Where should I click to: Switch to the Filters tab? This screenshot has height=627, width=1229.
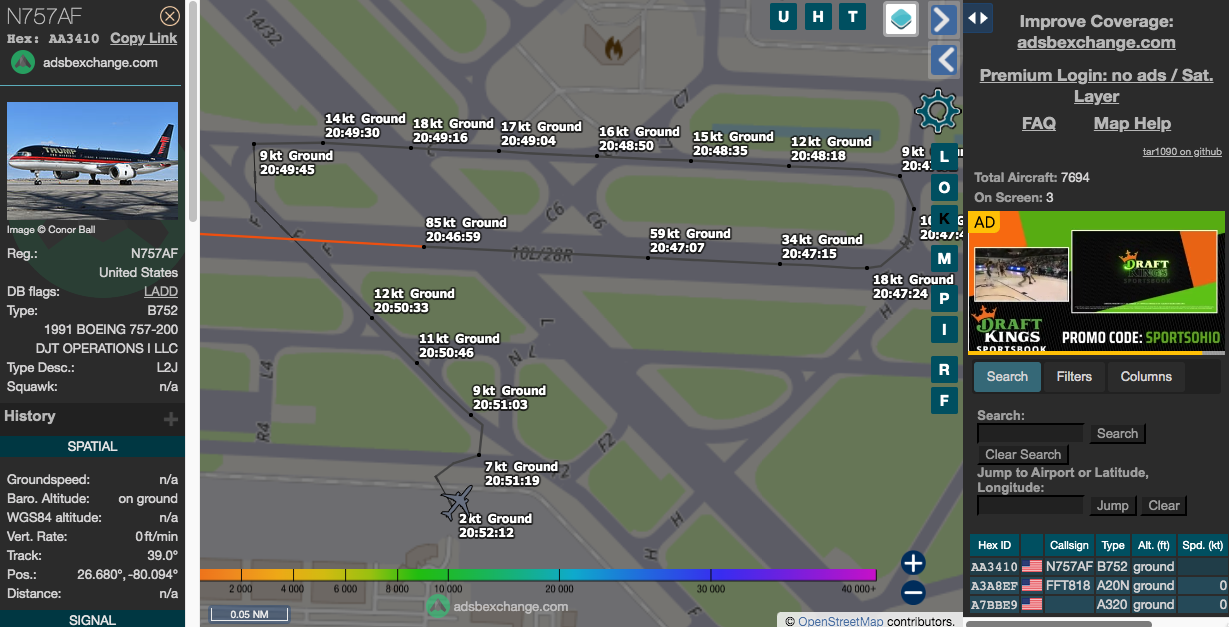point(1074,377)
